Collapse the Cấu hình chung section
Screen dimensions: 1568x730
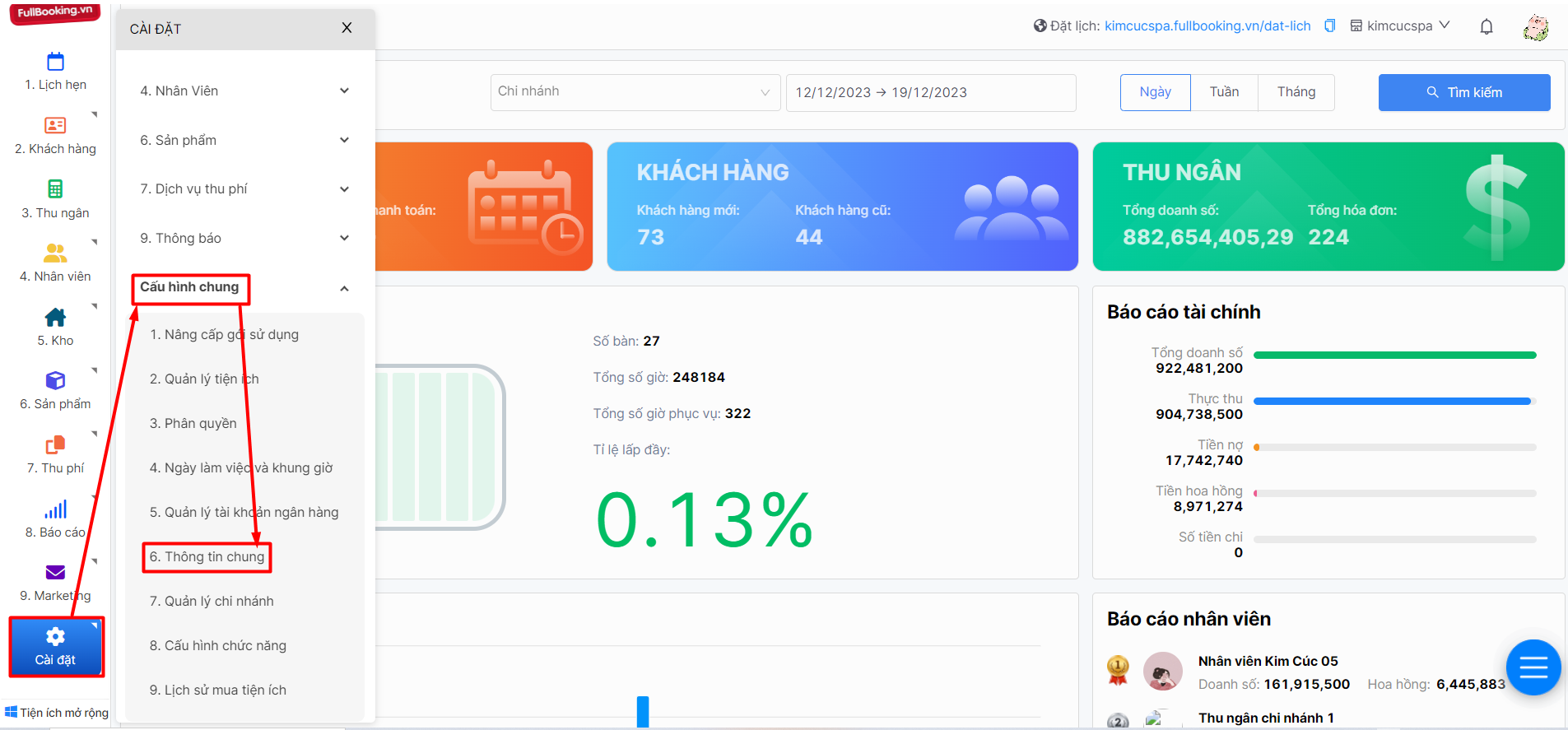pyautogui.click(x=344, y=288)
